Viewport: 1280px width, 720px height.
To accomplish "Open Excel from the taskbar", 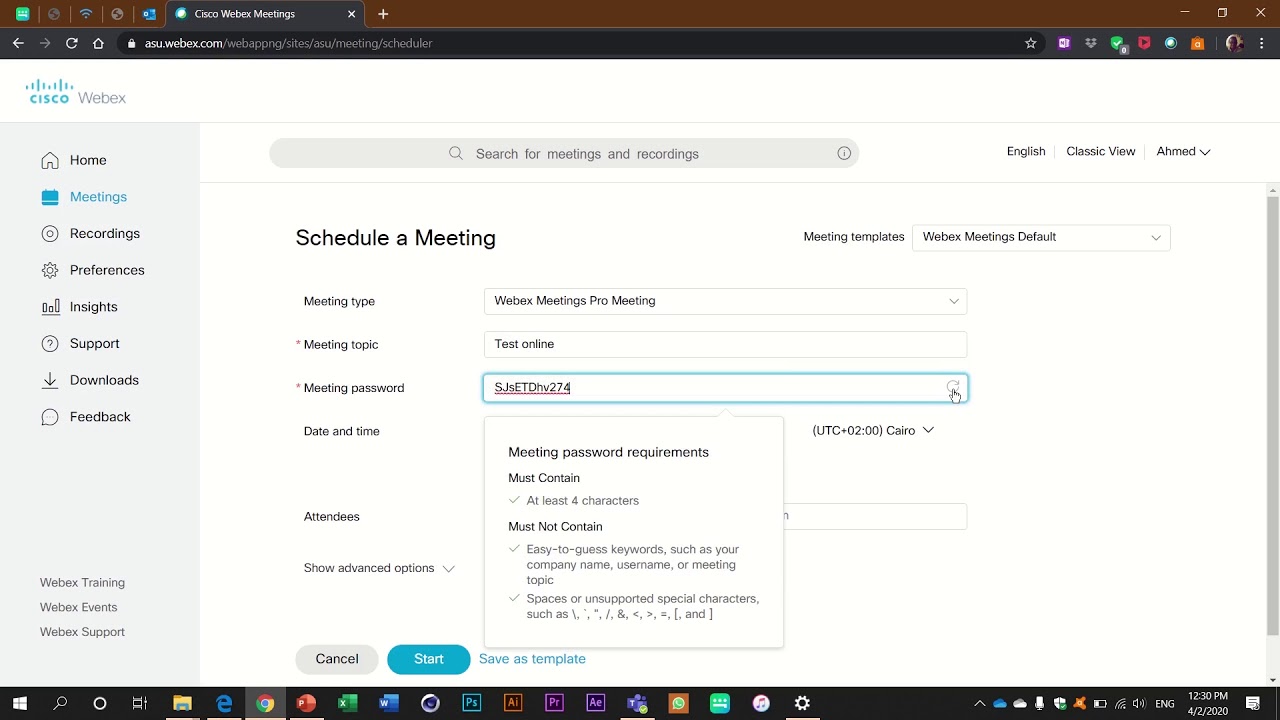I will click(x=348, y=703).
